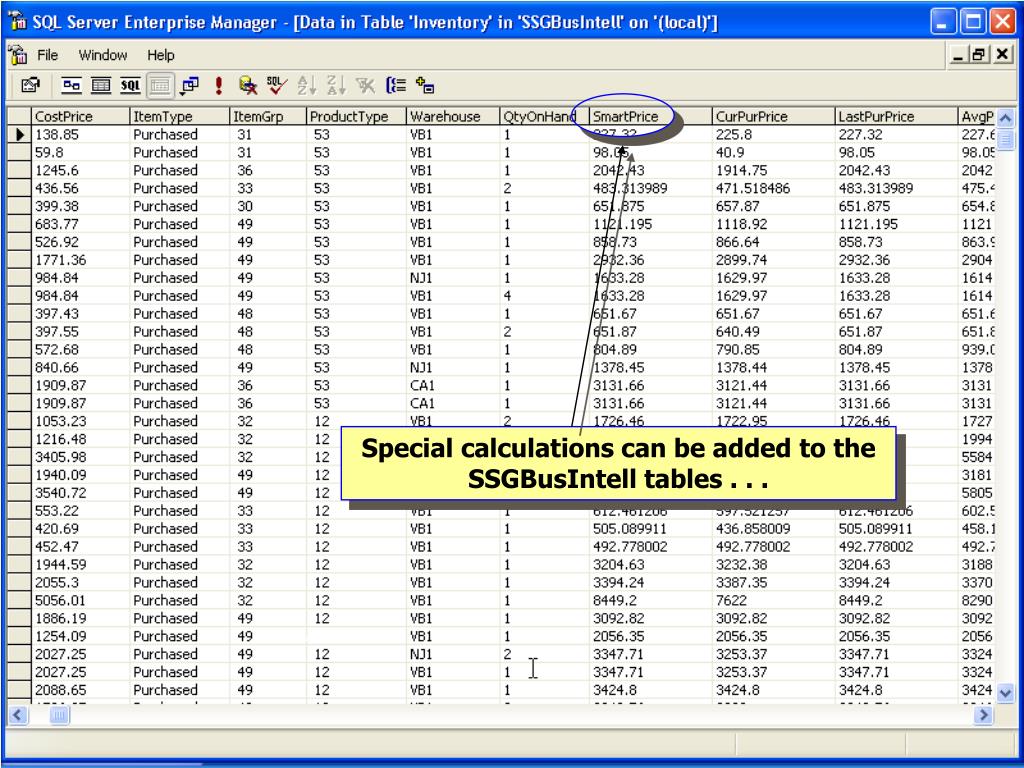Click the CostPrice cell 3405.98
The width and height of the screenshot is (1024, 768).
coord(80,457)
